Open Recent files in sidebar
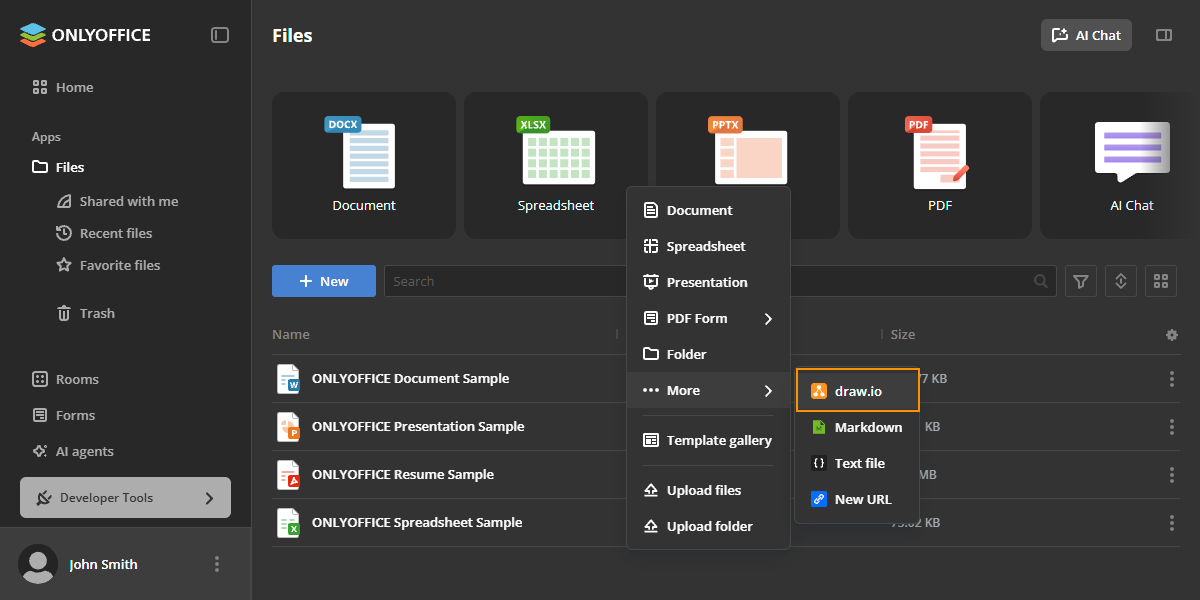Image resolution: width=1200 pixels, height=600 pixels. [105, 234]
